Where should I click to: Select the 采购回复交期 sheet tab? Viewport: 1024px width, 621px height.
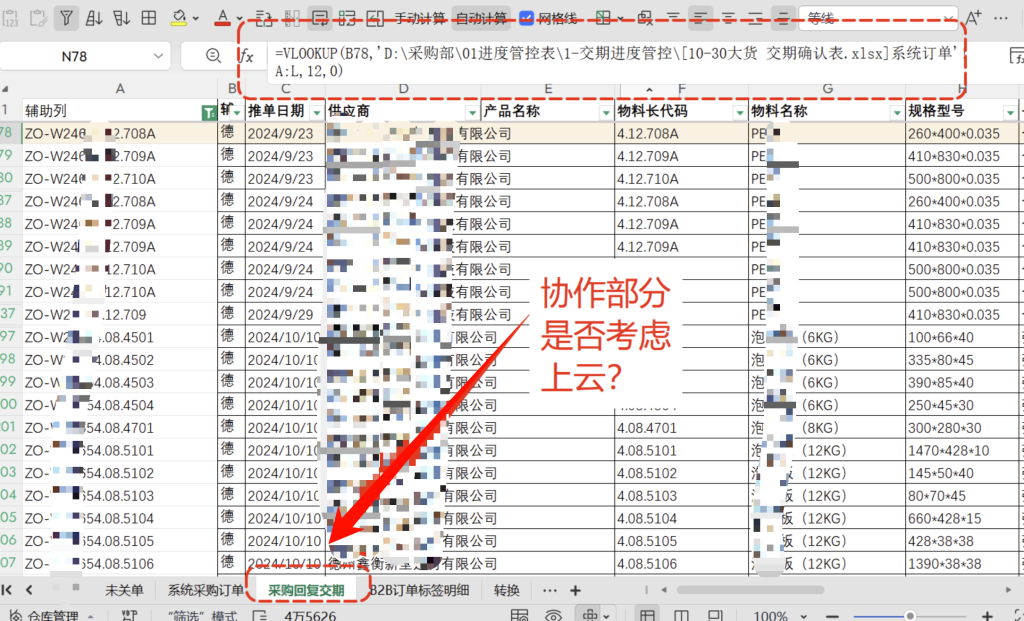click(306, 590)
